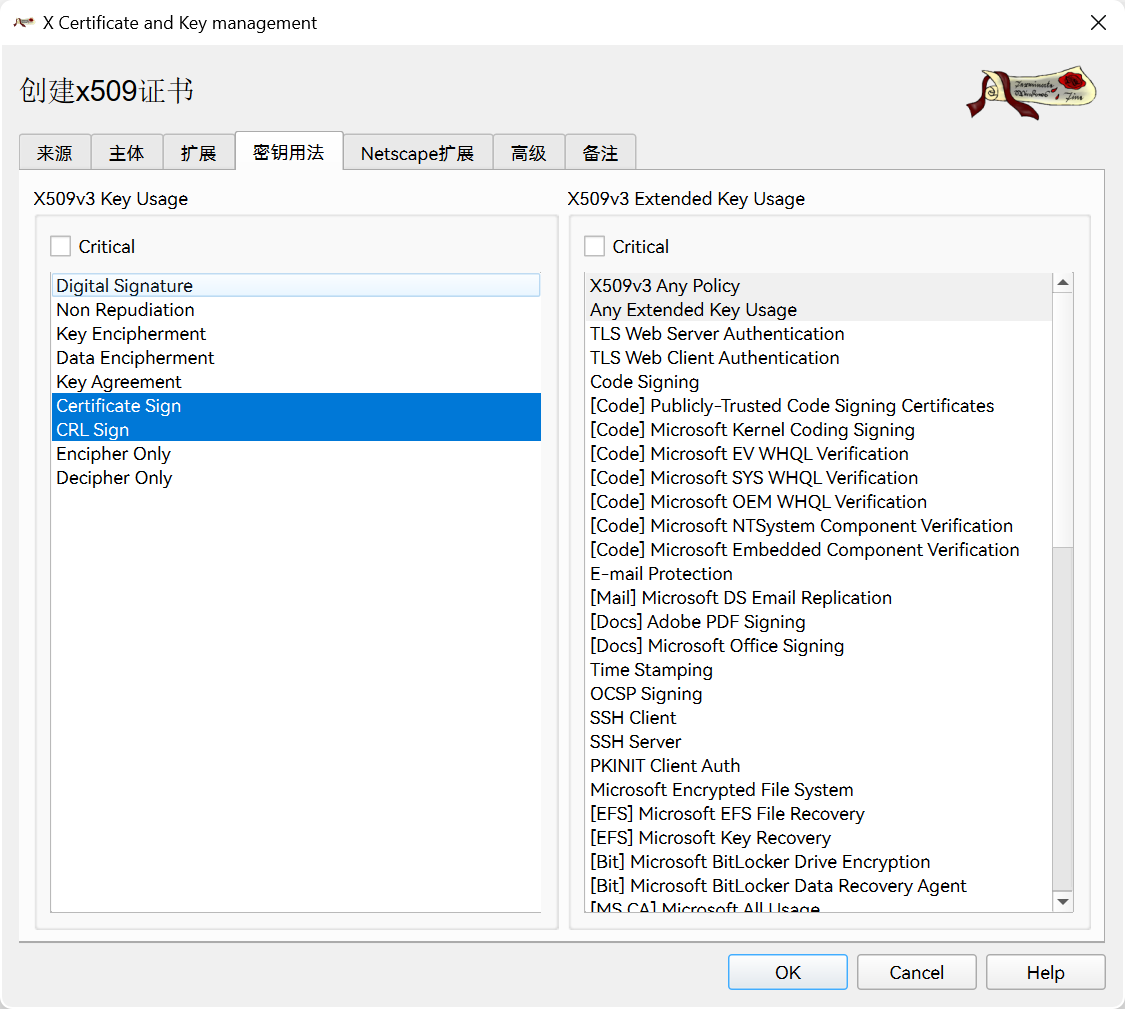This screenshot has width=1125, height=1009.
Task: Select Microsoft BitLocker Data Recovery Agent
Action: tap(819, 886)
